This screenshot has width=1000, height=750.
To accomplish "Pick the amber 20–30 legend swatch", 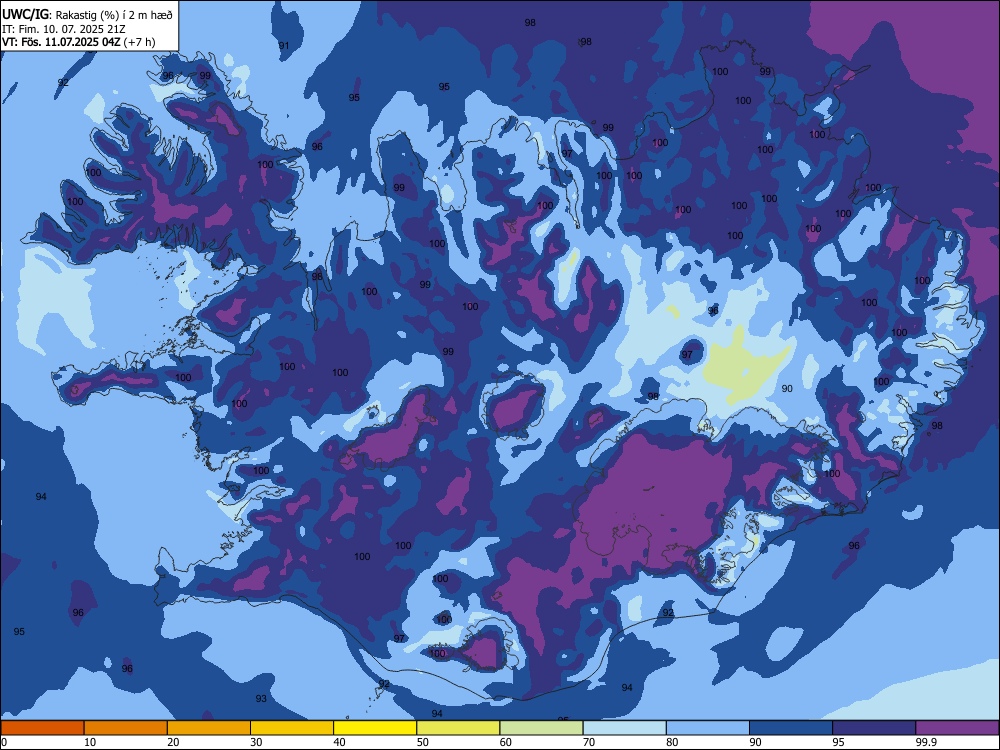I will pyautogui.click(x=209, y=728).
